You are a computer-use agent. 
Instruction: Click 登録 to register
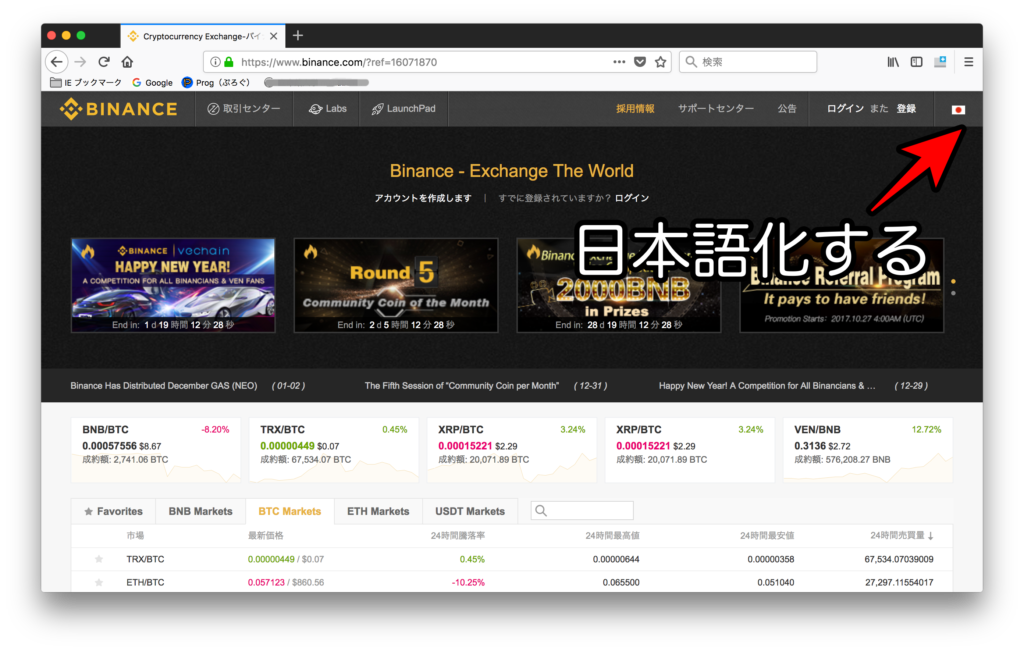(x=906, y=108)
